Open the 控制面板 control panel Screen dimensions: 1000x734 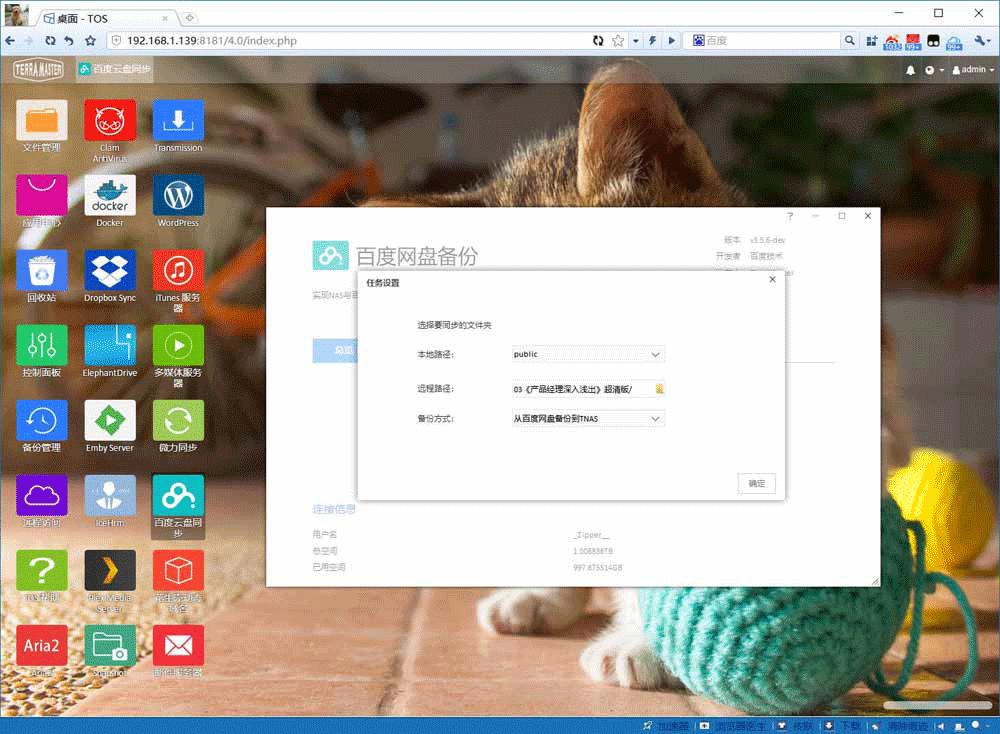[41, 345]
